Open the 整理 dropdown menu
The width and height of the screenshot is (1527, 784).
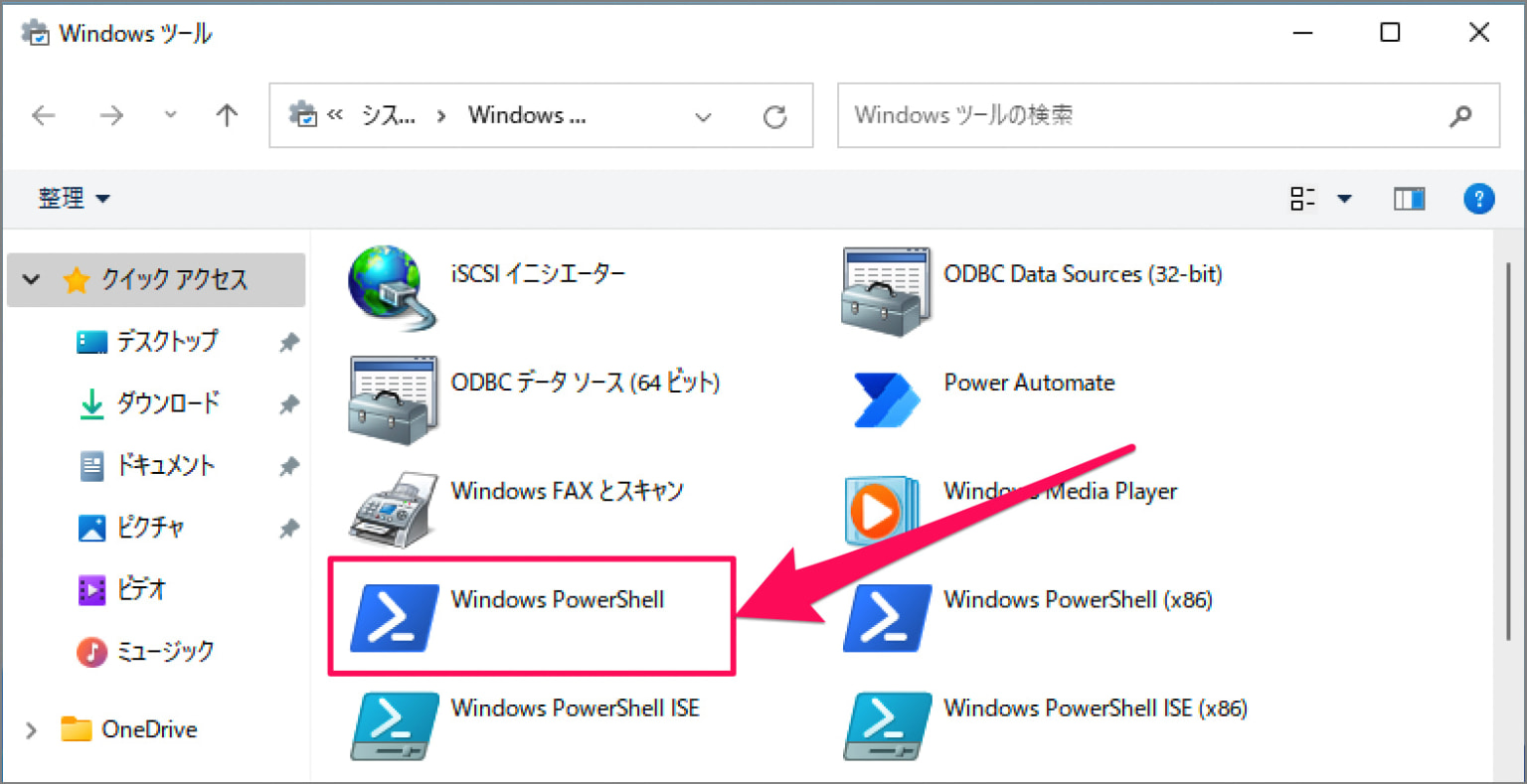click(74, 199)
